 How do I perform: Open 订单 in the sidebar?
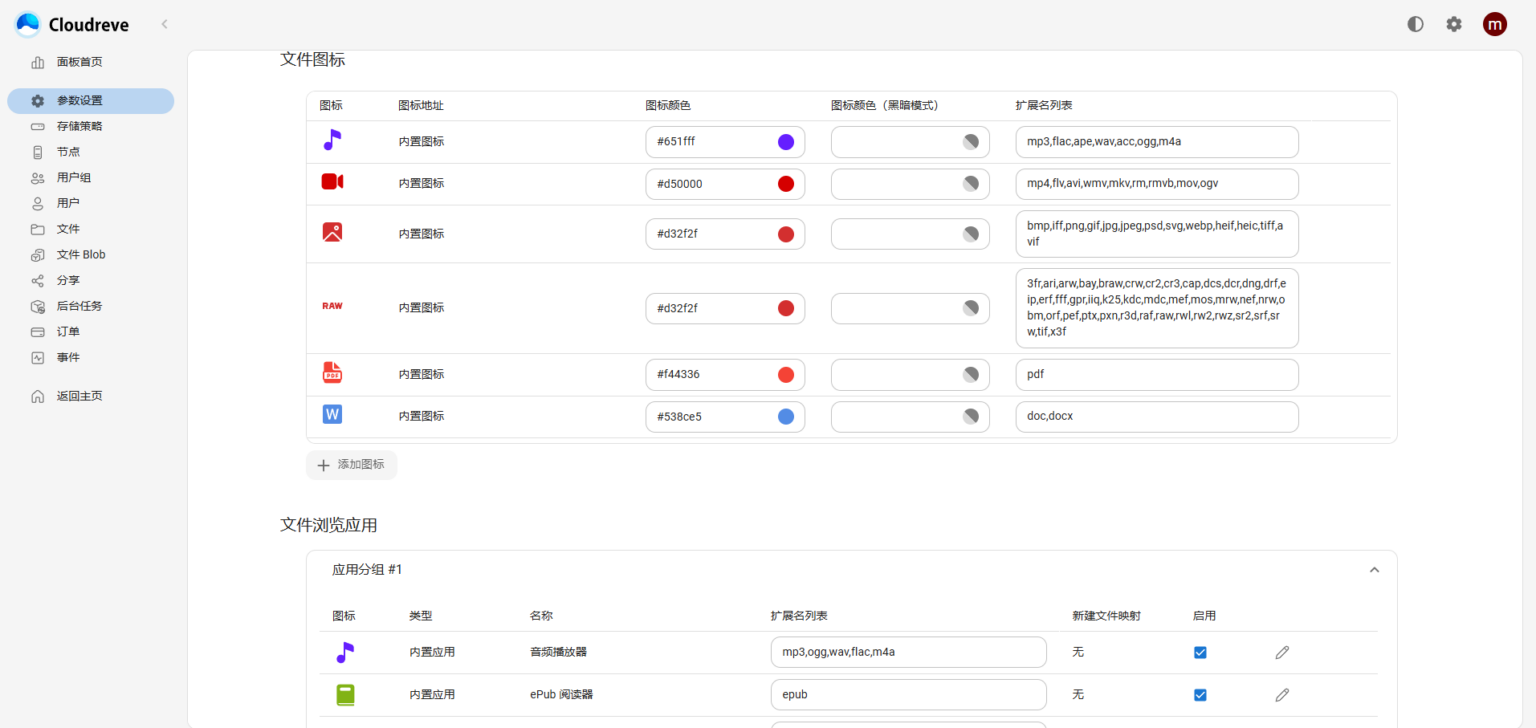90,331
